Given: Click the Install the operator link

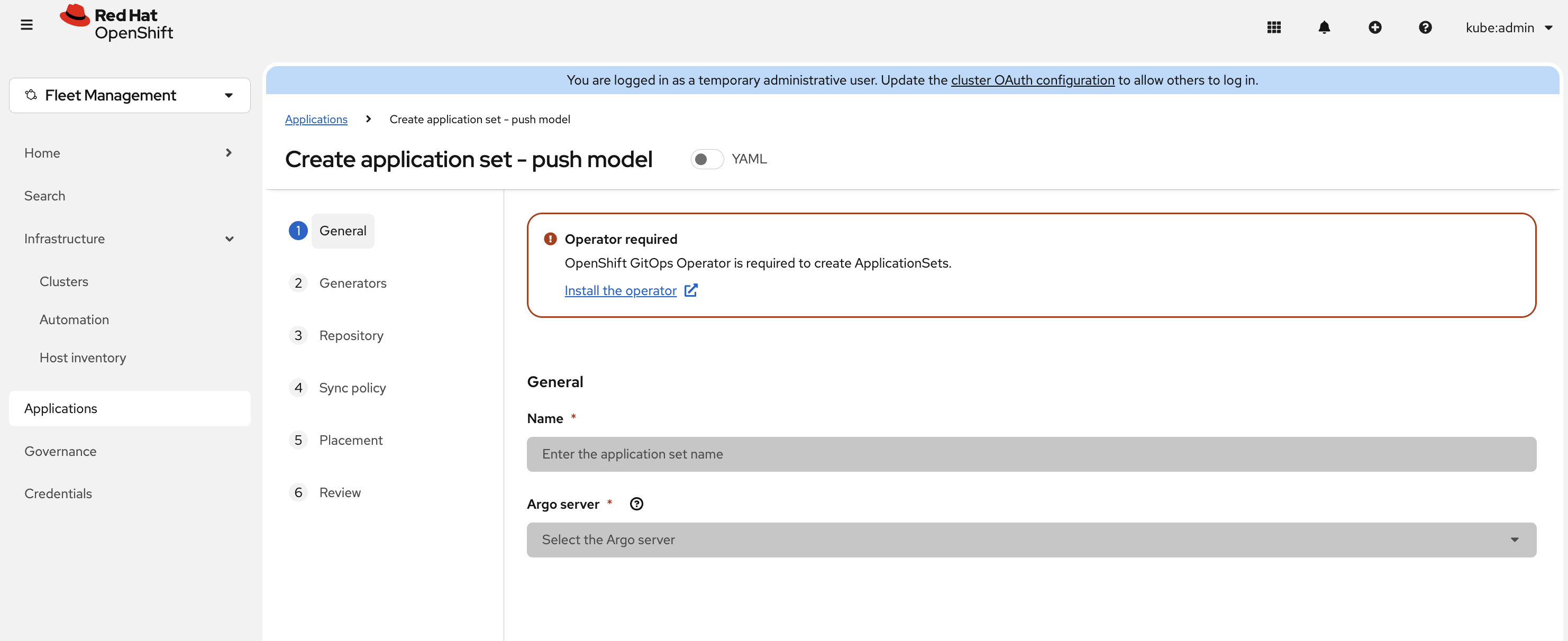Looking at the screenshot, I should click(620, 290).
